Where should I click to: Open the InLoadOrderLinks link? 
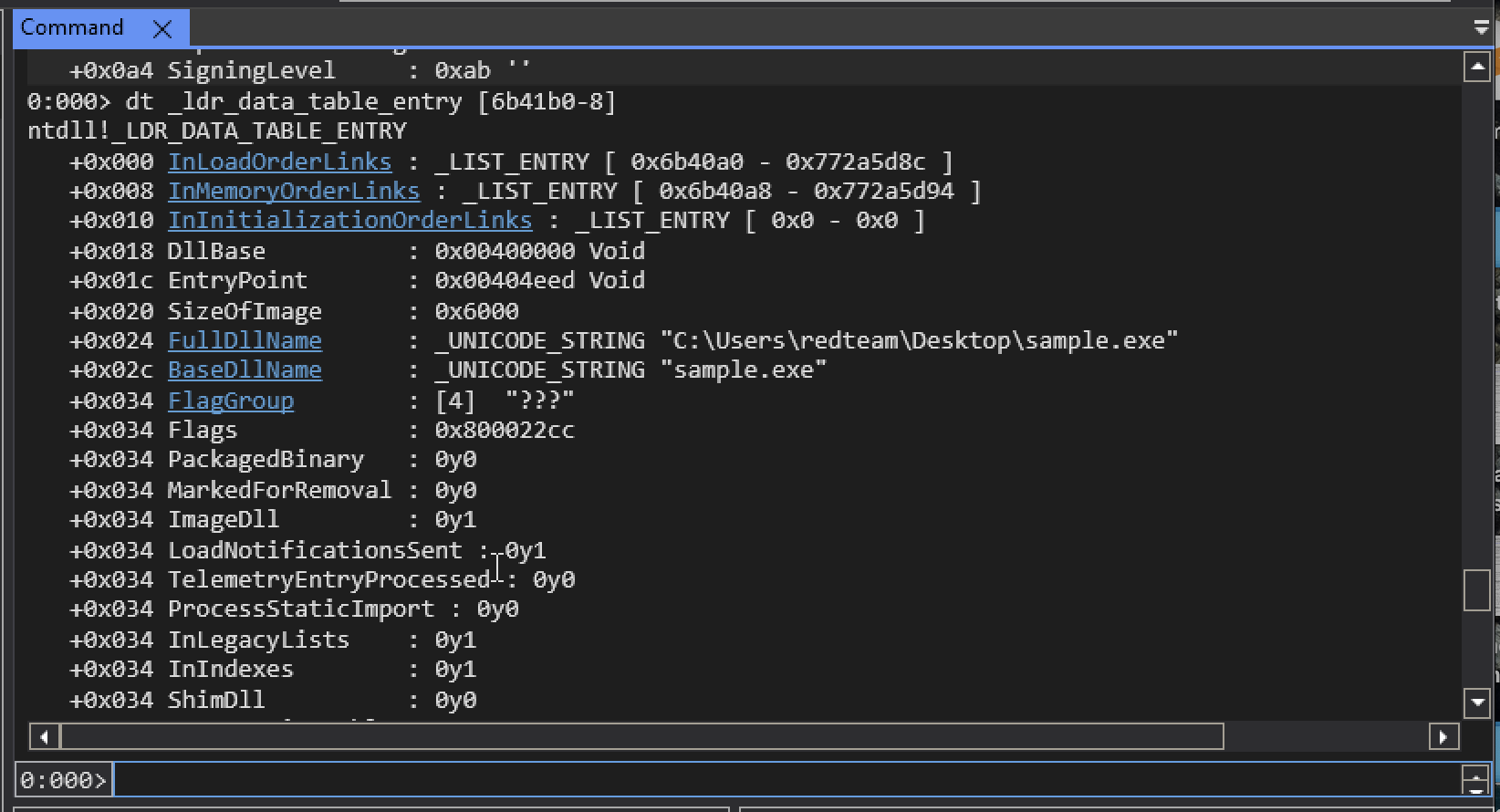(279, 161)
